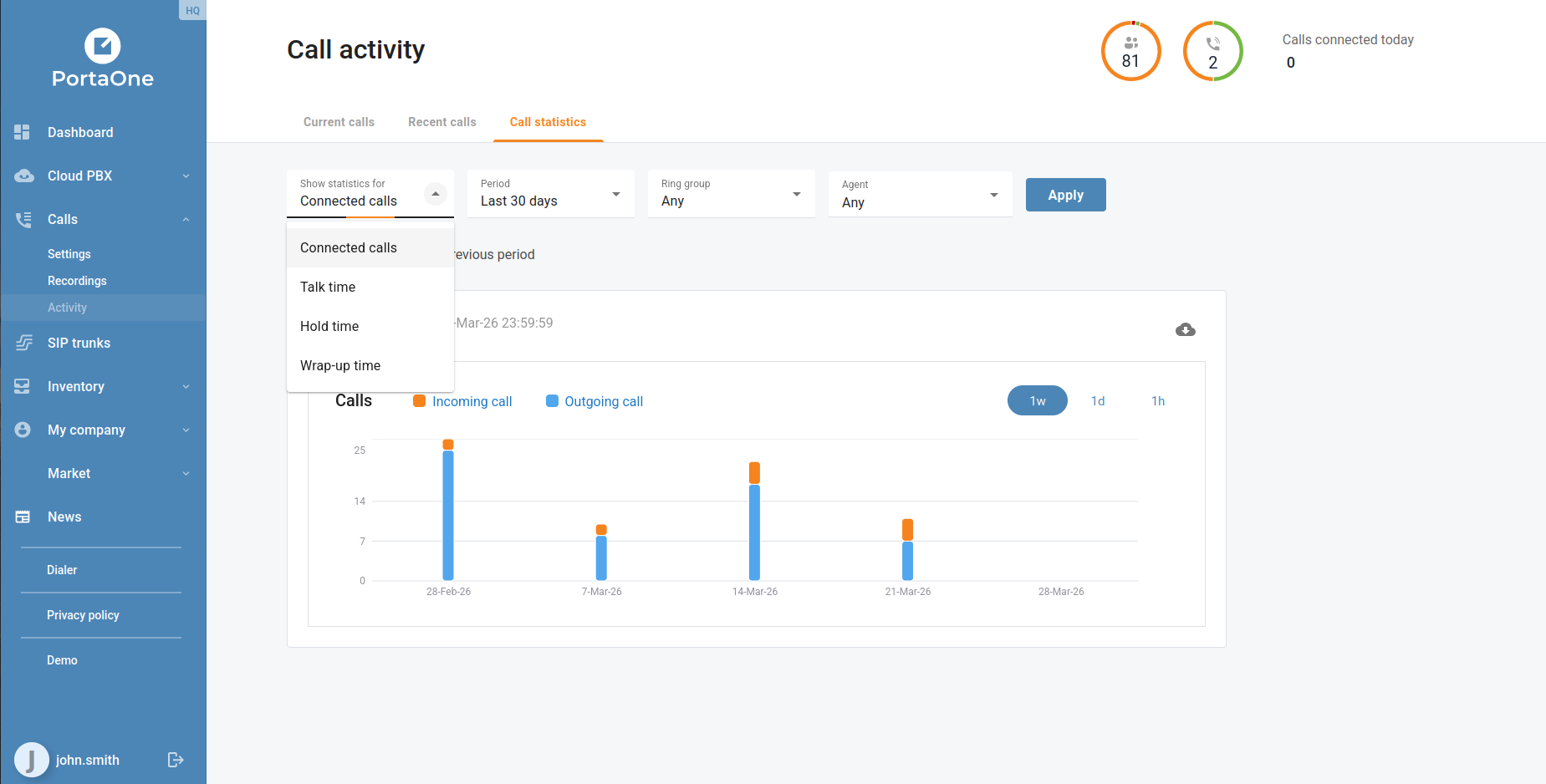Click the cloud download icon
The height and width of the screenshot is (784, 1546).
[x=1185, y=330]
